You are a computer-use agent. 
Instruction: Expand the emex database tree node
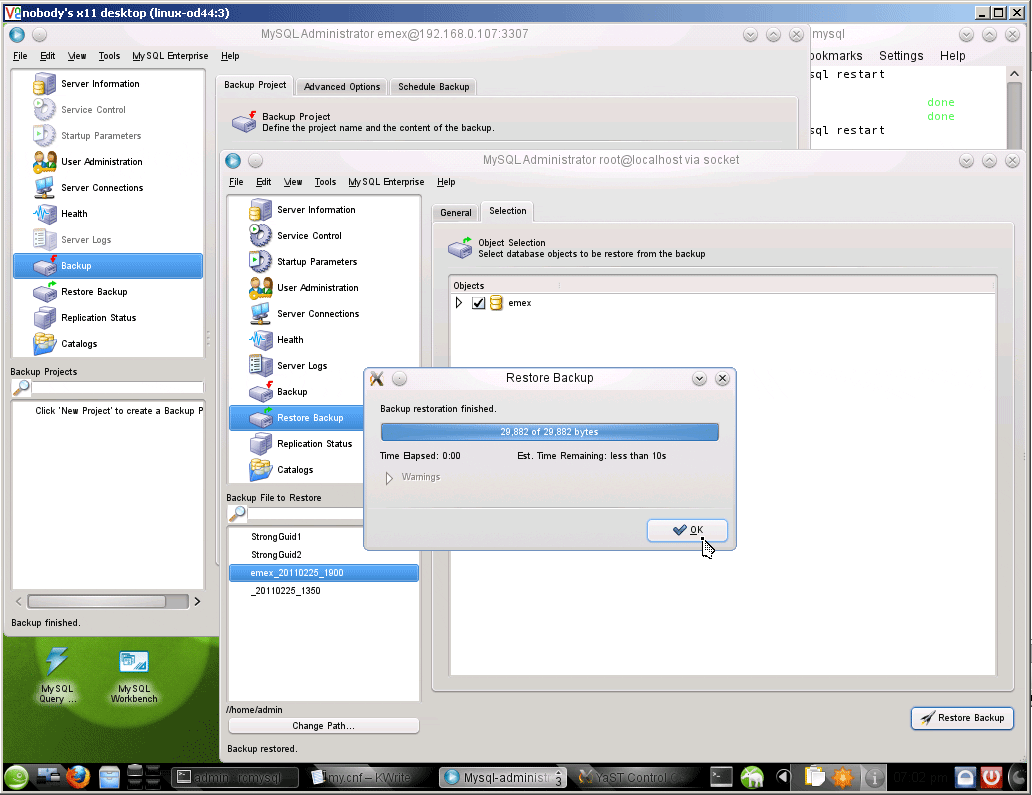click(x=459, y=303)
